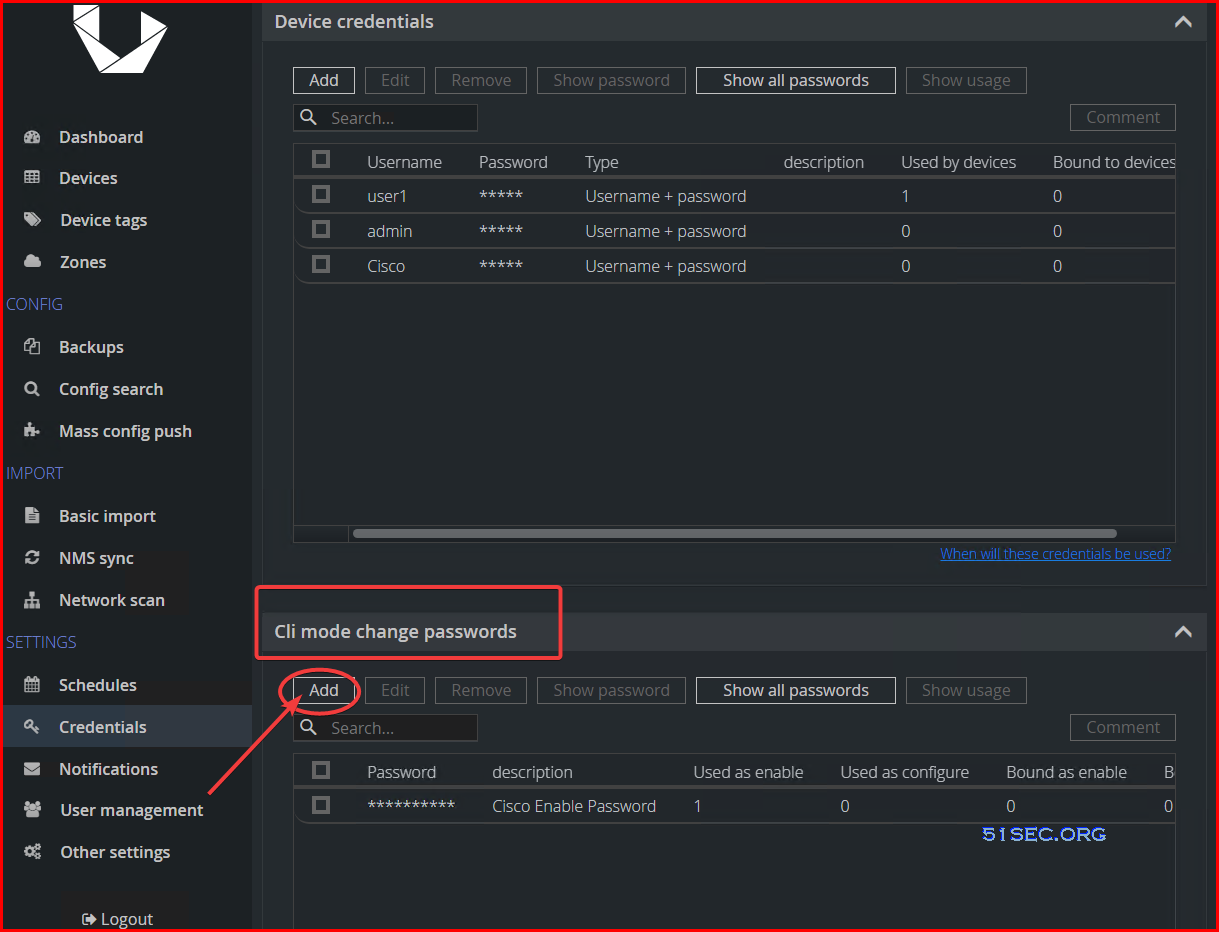The width and height of the screenshot is (1219, 932).
Task: Add a new device credential
Action: [324, 80]
